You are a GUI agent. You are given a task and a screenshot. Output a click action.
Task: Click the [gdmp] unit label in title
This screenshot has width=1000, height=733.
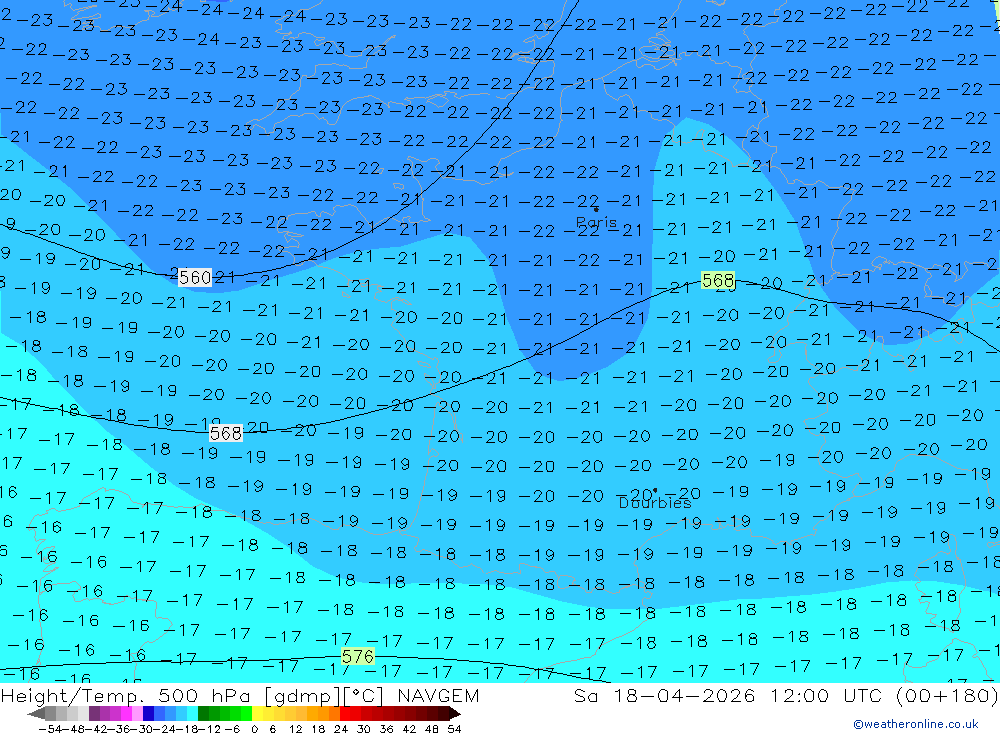(x=304, y=695)
